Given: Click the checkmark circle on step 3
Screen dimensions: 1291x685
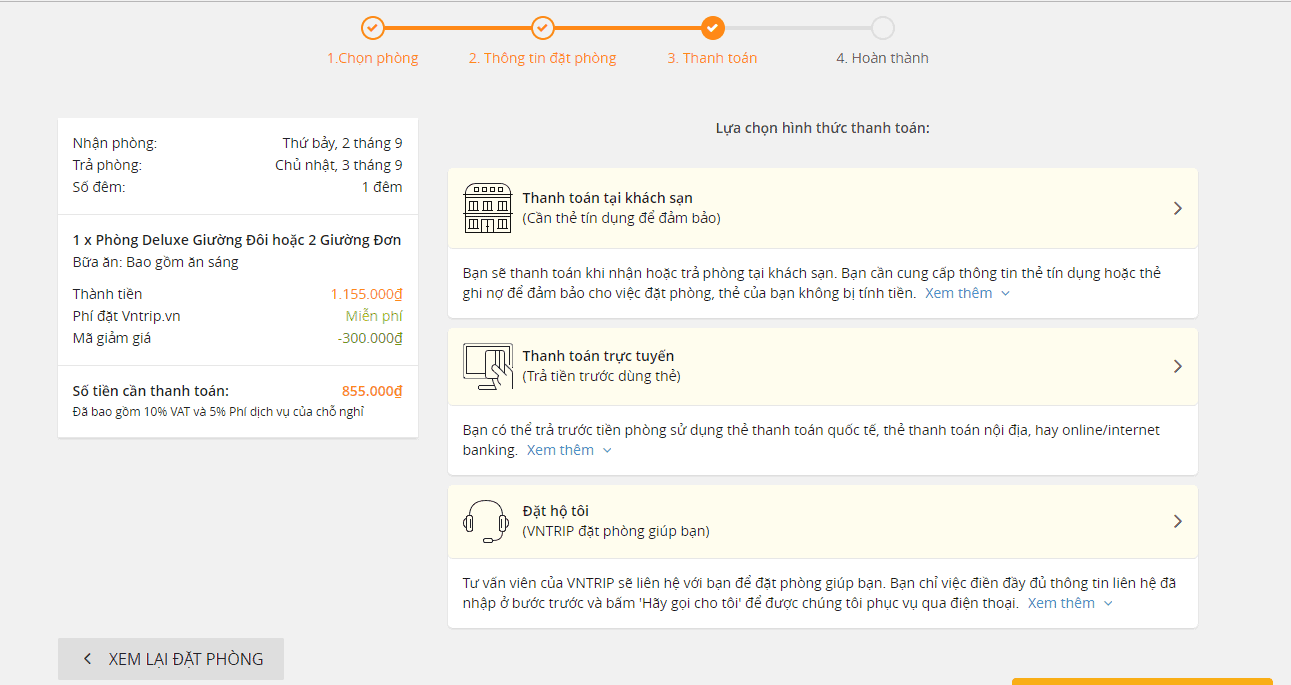Looking at the screenshot, I should (x=713, y=27).
